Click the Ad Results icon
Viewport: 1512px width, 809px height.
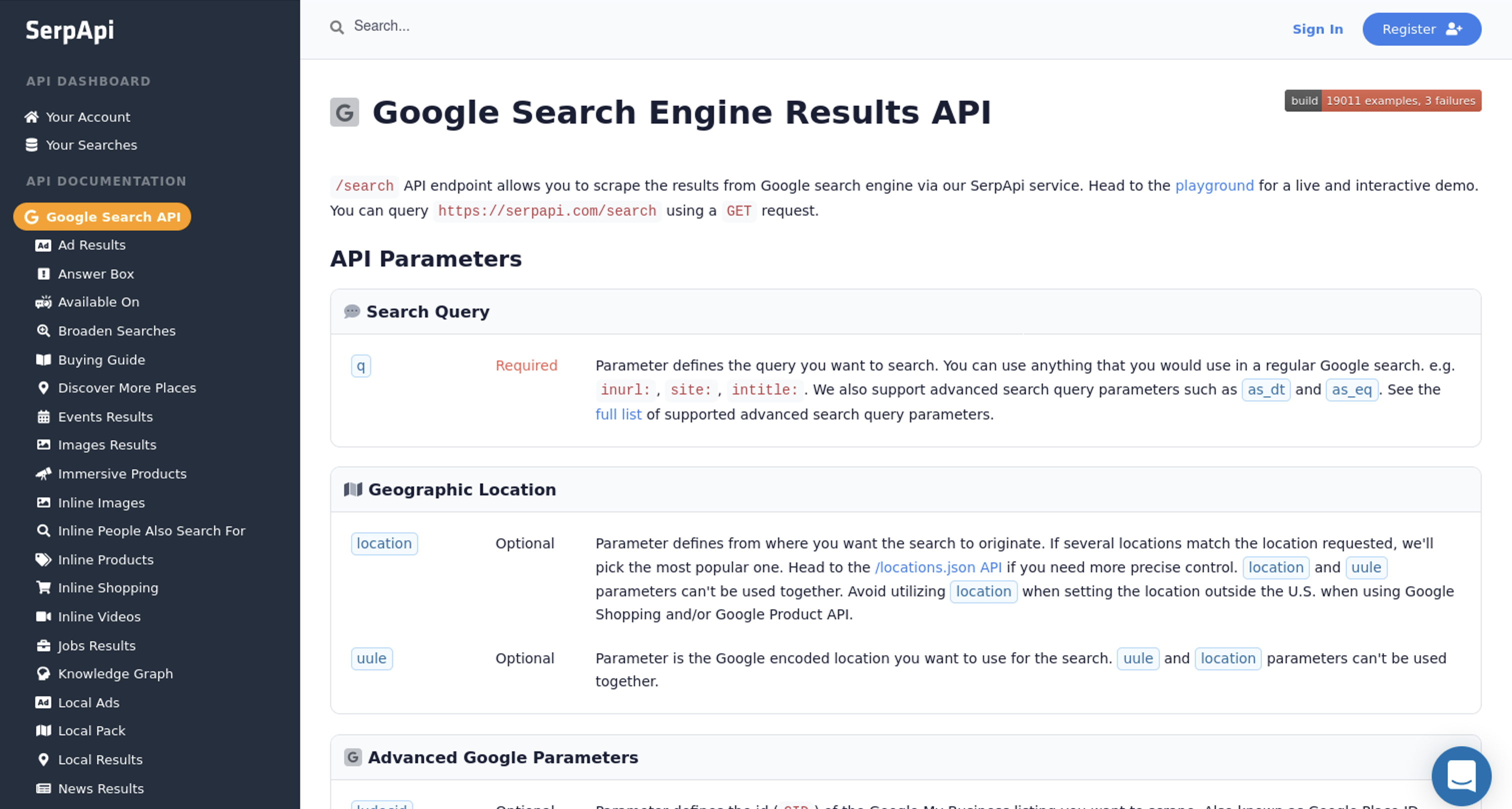(43, 245)
